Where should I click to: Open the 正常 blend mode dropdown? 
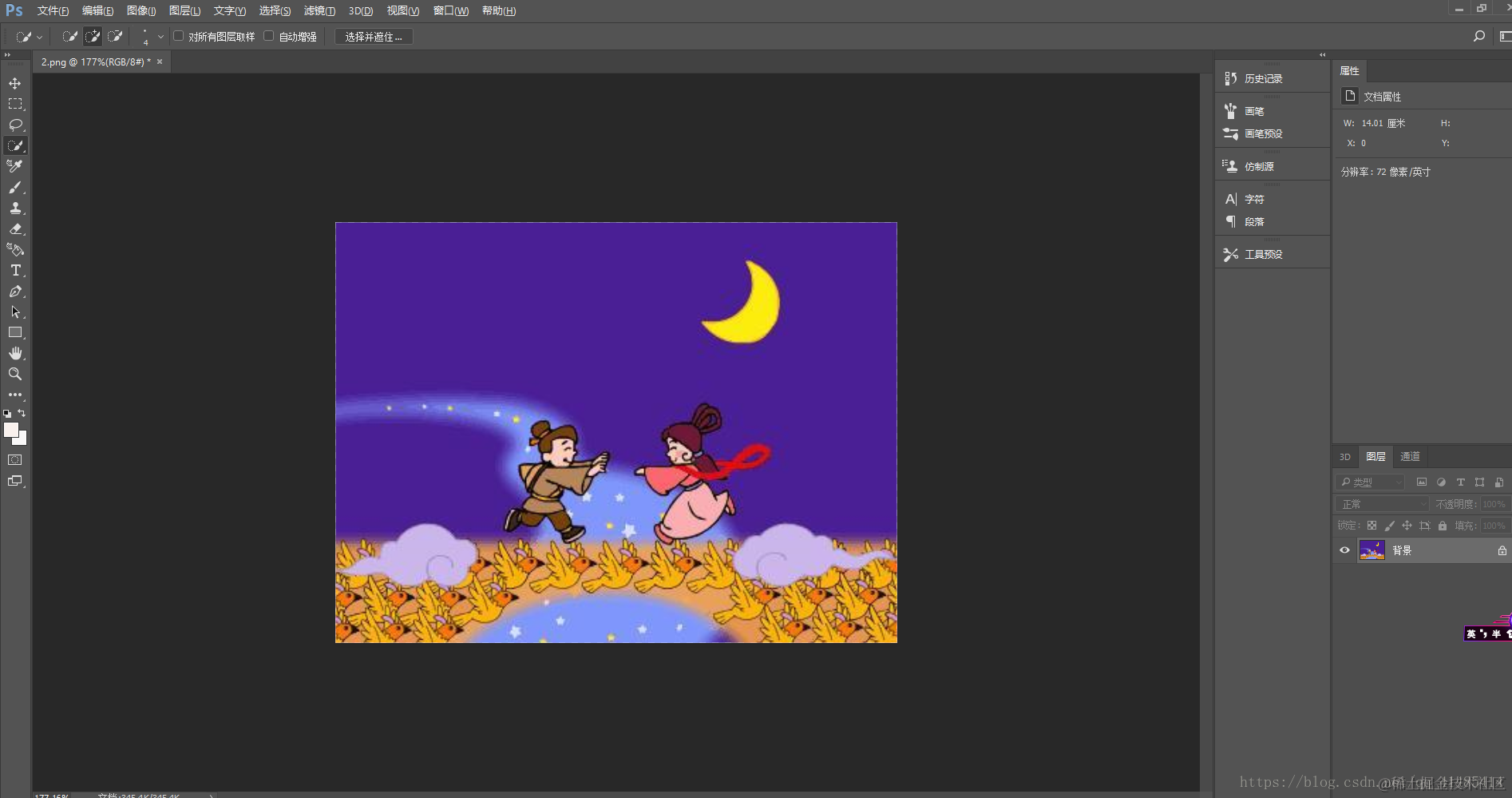1383,504
